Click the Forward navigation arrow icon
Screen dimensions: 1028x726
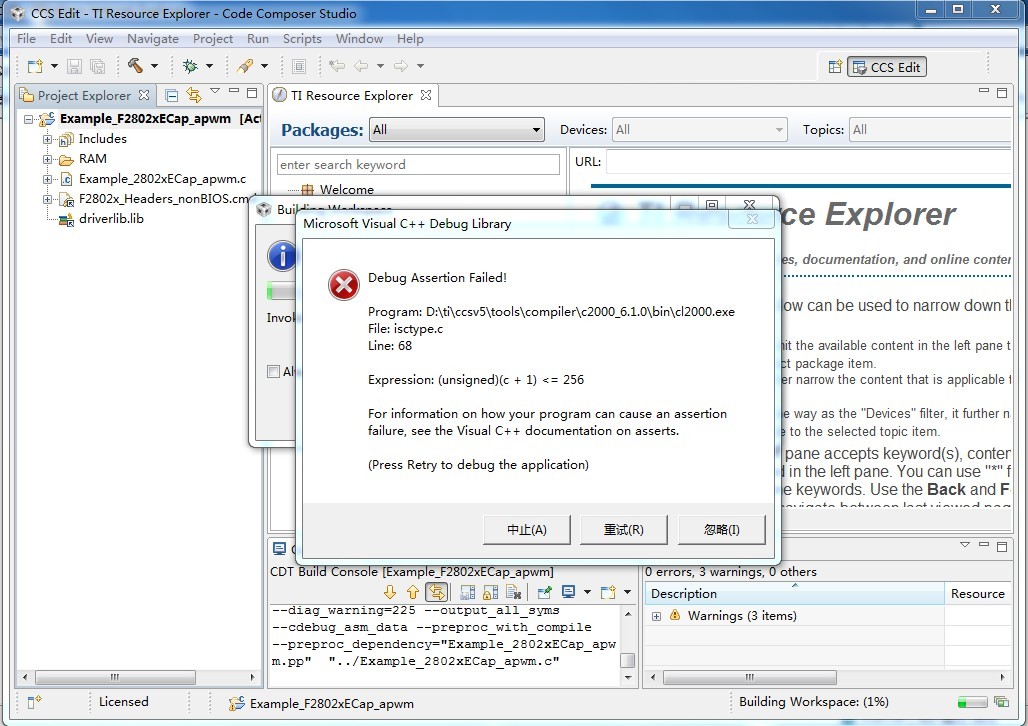[401, 66]
